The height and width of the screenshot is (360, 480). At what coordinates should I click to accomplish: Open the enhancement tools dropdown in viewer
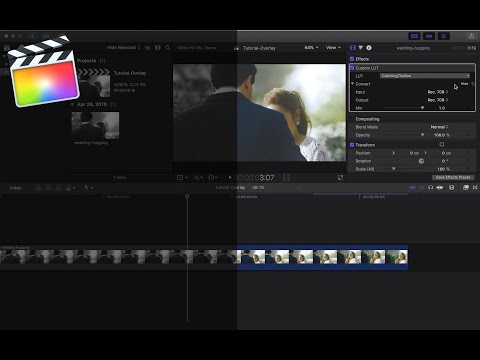198,178
